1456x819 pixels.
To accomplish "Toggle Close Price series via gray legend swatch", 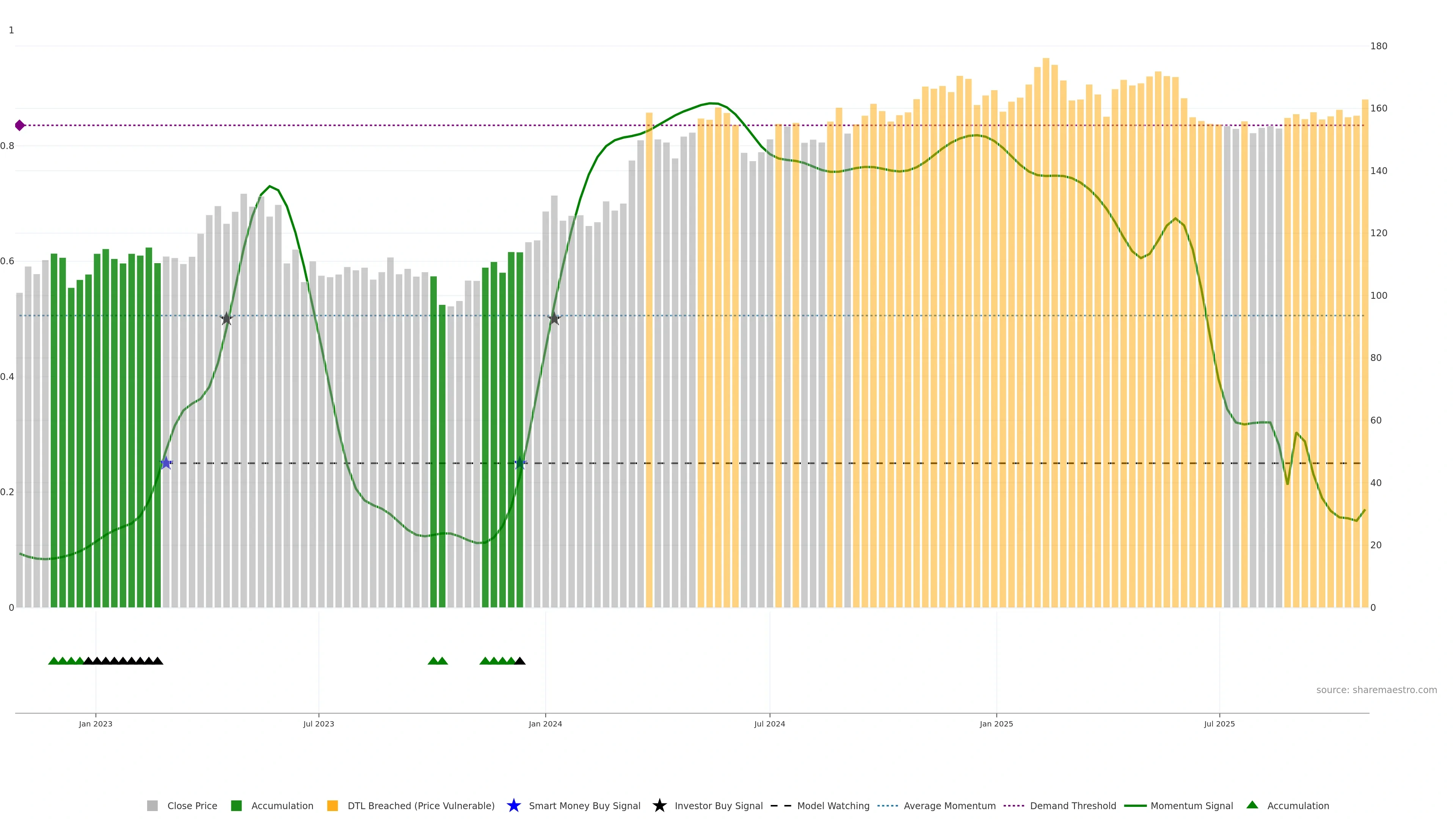I will (x=152, y=805).
